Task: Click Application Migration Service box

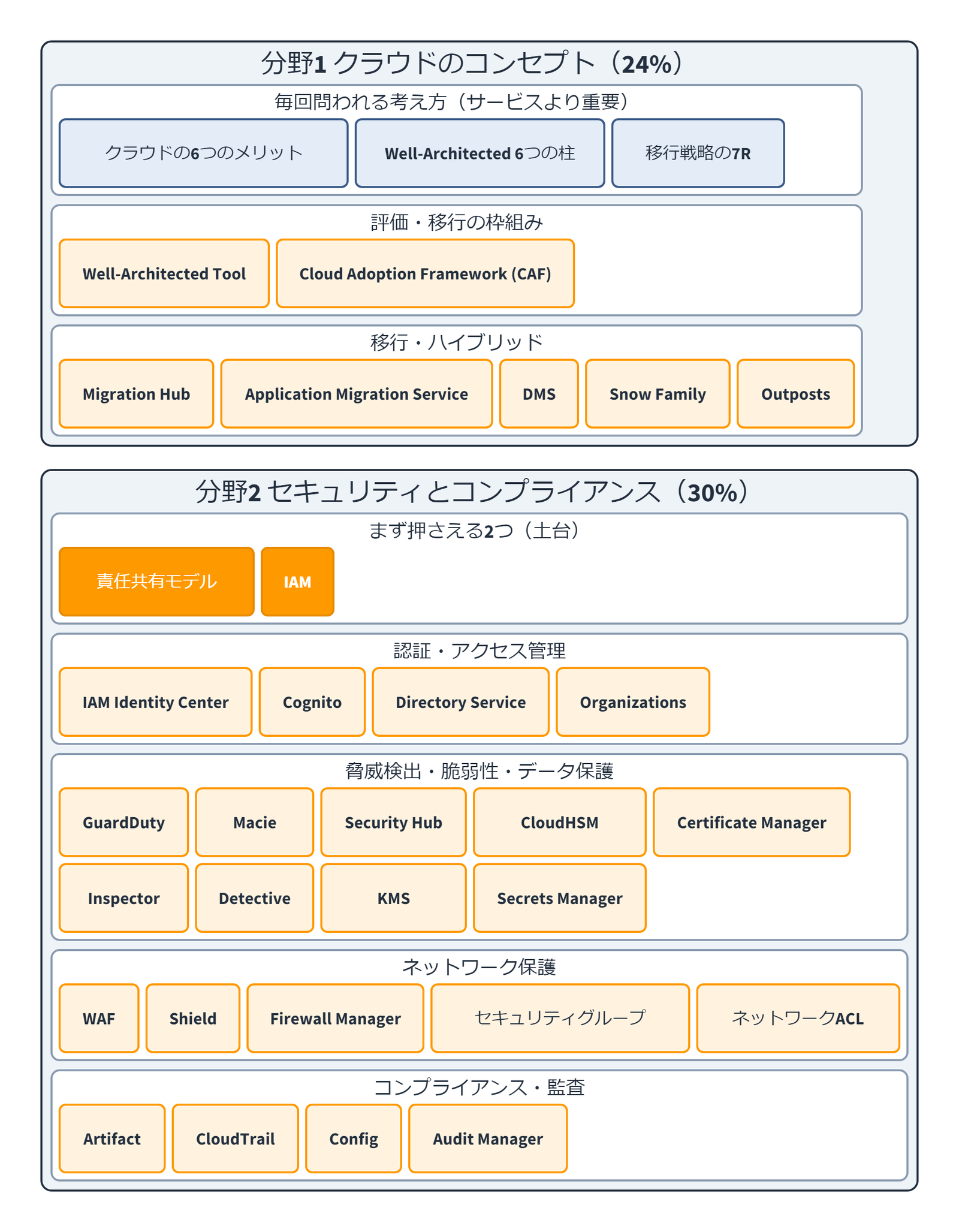Action: [357, 394]
